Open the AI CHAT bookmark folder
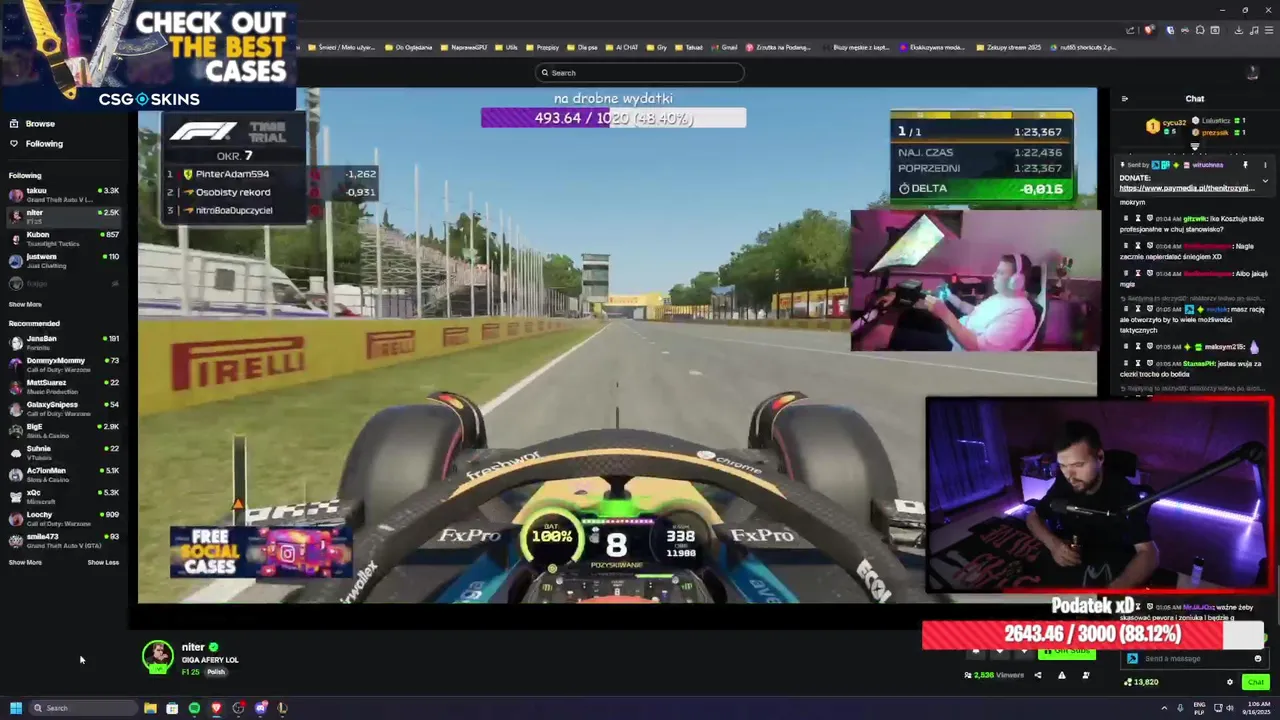The width and height of the screenshot is (1280, 720). (622, 47)
